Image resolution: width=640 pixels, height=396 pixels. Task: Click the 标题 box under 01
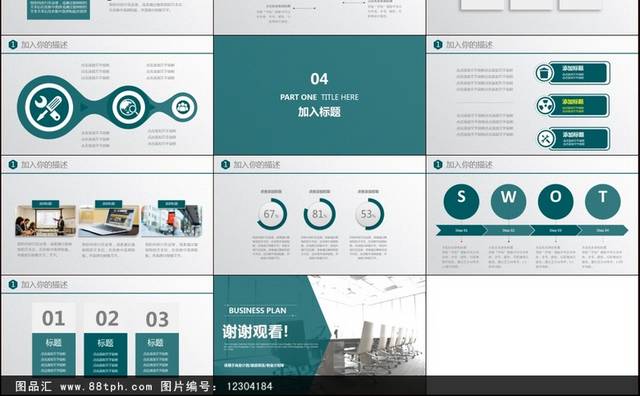[53, 354]
